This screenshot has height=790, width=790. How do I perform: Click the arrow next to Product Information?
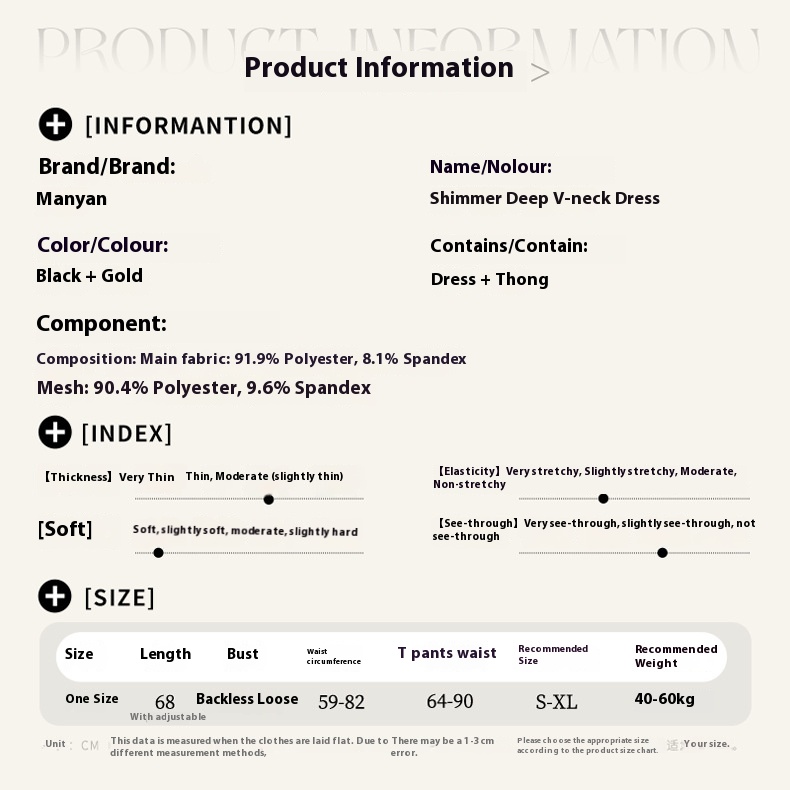click(540, 72)
